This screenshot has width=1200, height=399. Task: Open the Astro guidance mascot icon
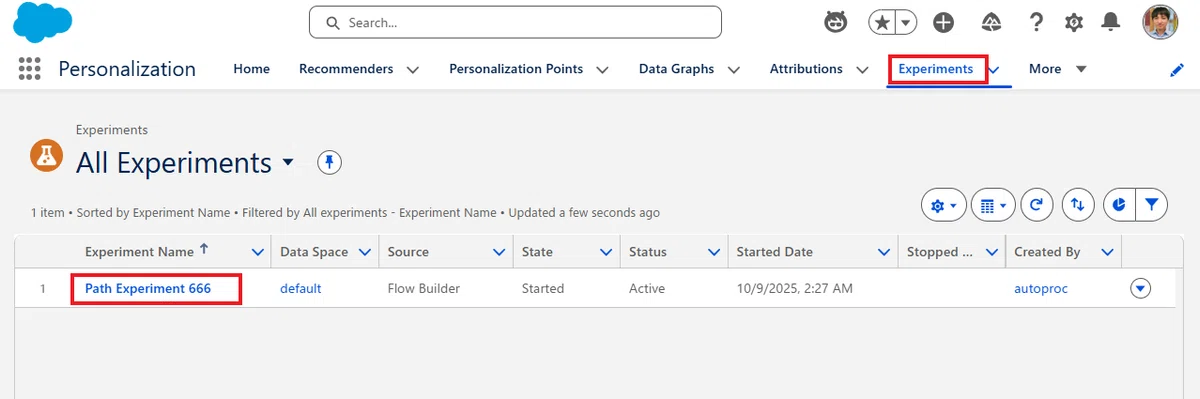pyautogui.click(x=837, y=22)
